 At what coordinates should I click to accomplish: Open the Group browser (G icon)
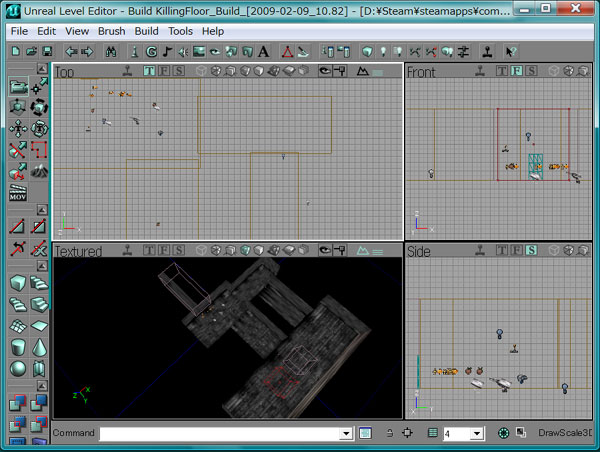coord(152,51)
